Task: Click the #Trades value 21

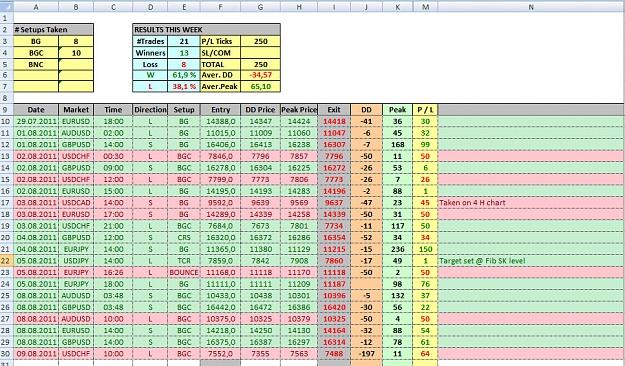Action: pyautogui.click(x=184, y=41)
